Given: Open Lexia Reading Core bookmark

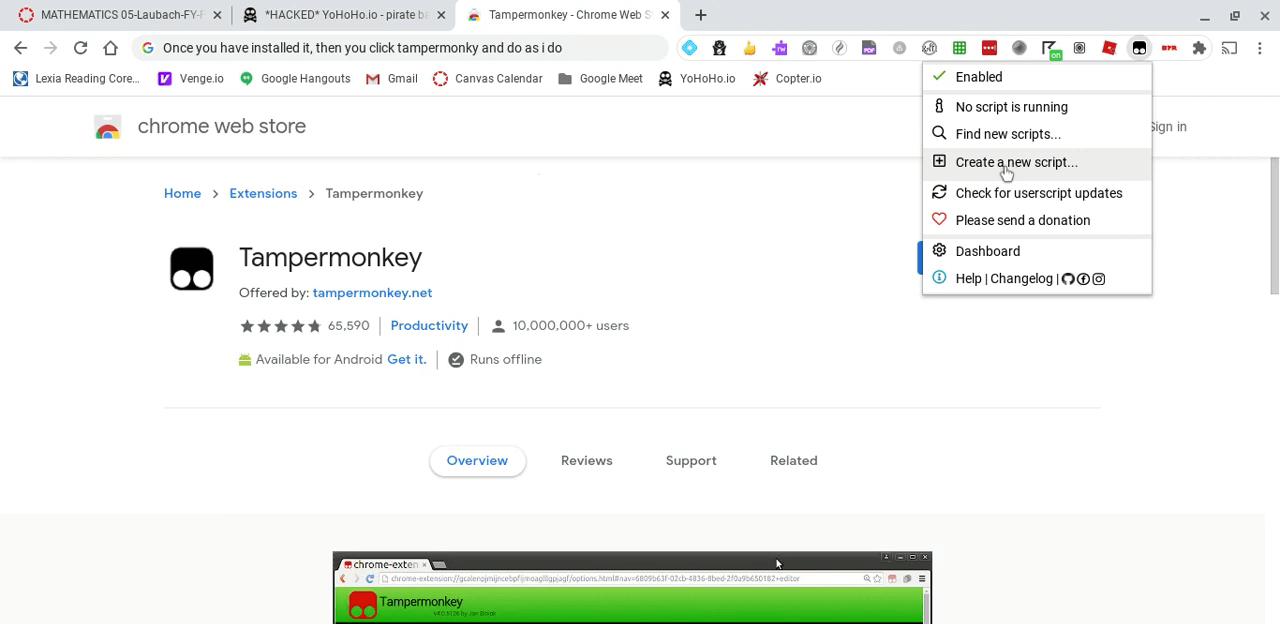Looking at the screenshot, I should [x=76, y=78].
